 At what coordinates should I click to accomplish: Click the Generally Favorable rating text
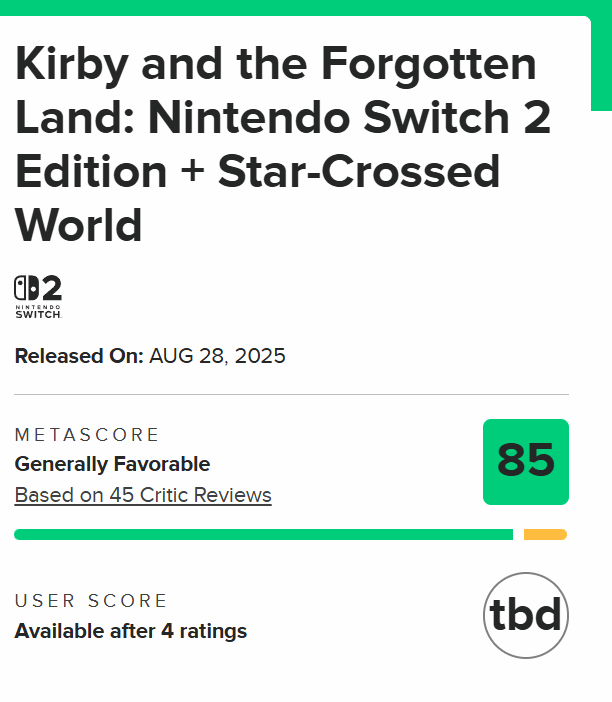(112, 464)
